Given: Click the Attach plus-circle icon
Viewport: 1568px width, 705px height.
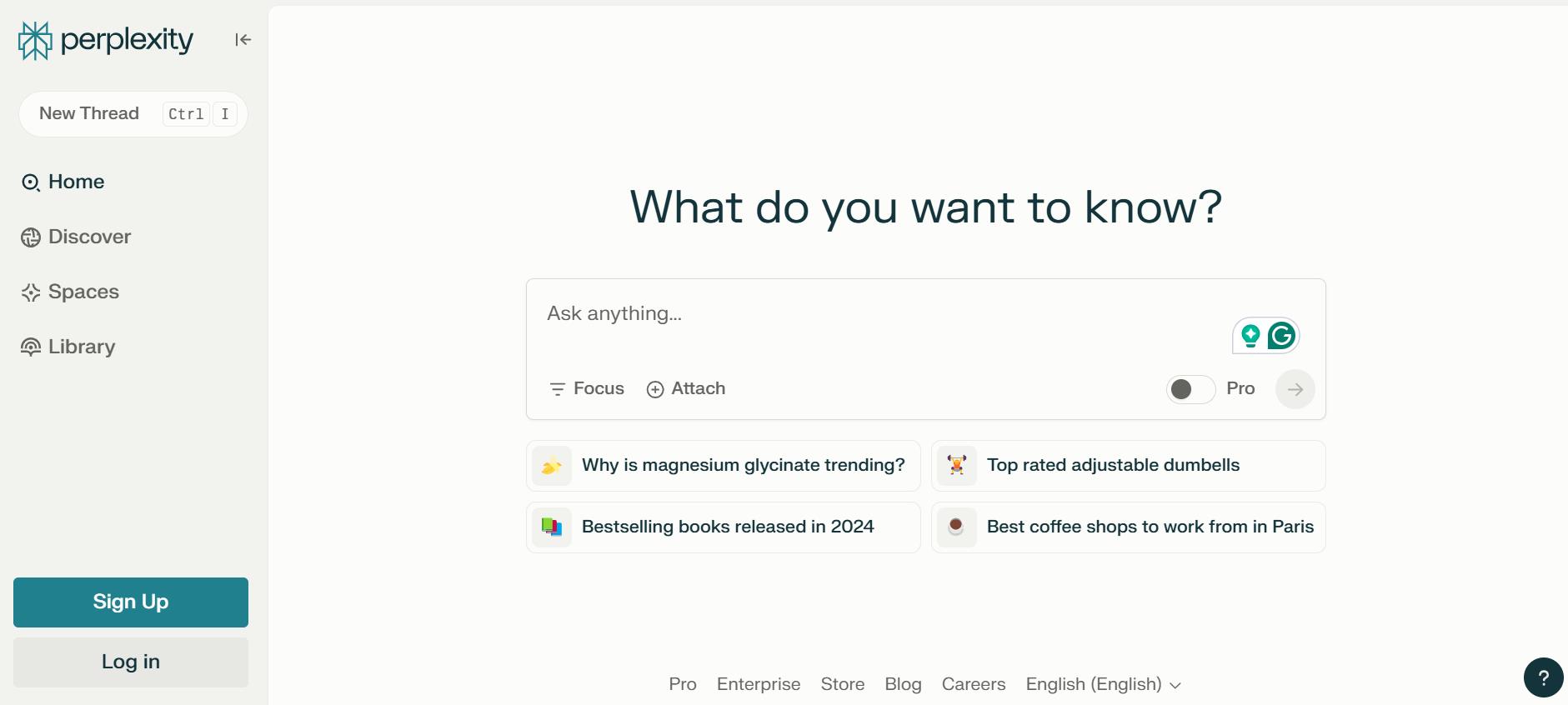Looking at the screenshot, I should 655,389.
